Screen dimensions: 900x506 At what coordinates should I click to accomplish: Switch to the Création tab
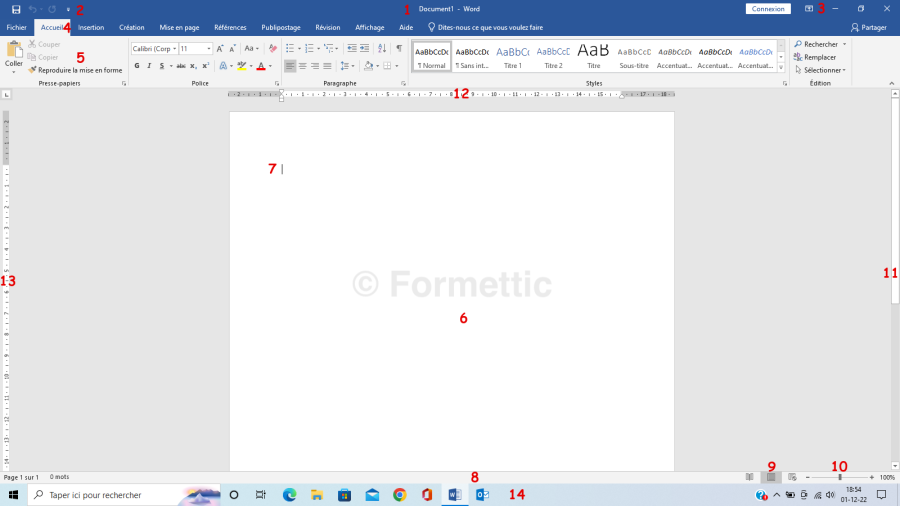(131, 27)
